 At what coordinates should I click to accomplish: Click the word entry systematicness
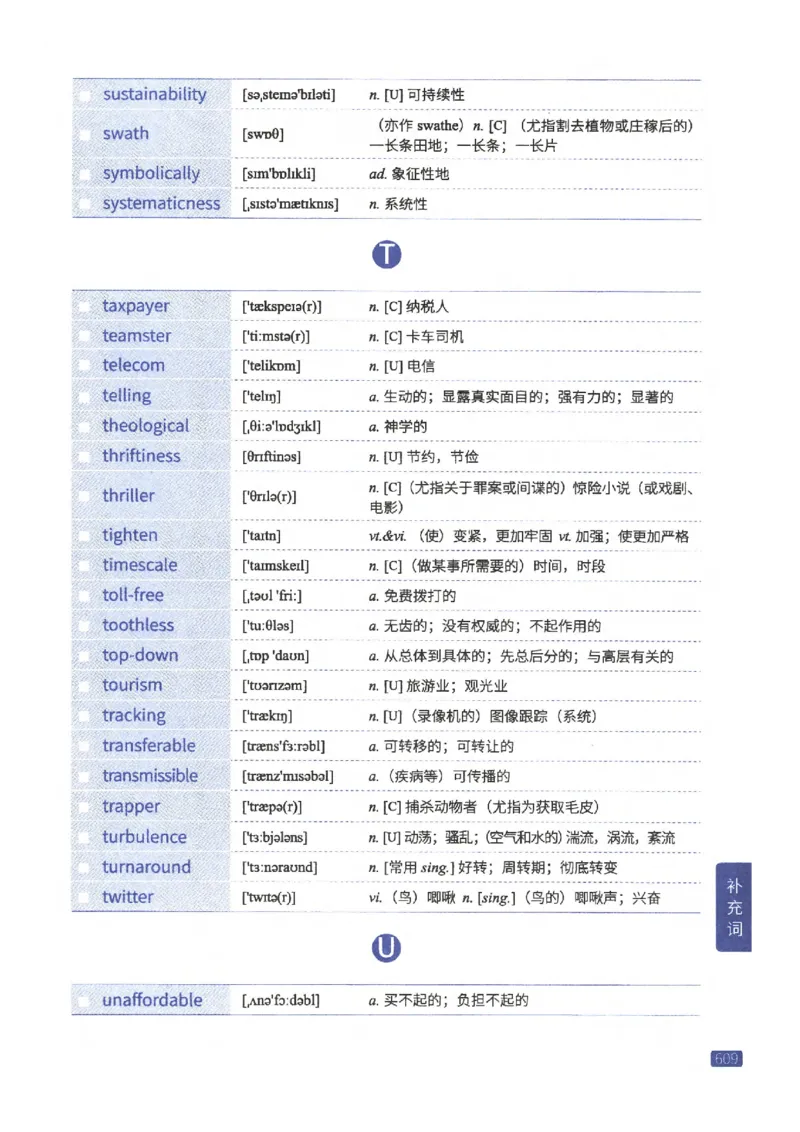point(162,203)
